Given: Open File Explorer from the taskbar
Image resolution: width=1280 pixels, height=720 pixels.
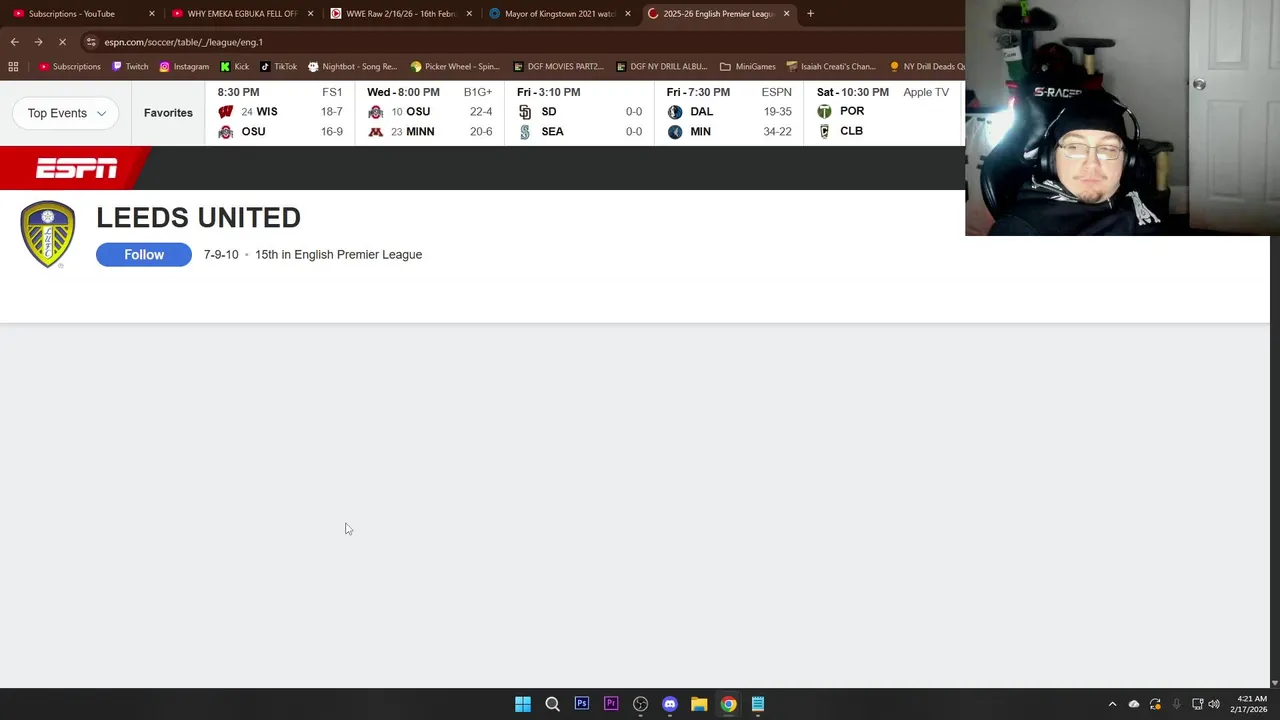Looking at the screenshot, I should point(699,704).
